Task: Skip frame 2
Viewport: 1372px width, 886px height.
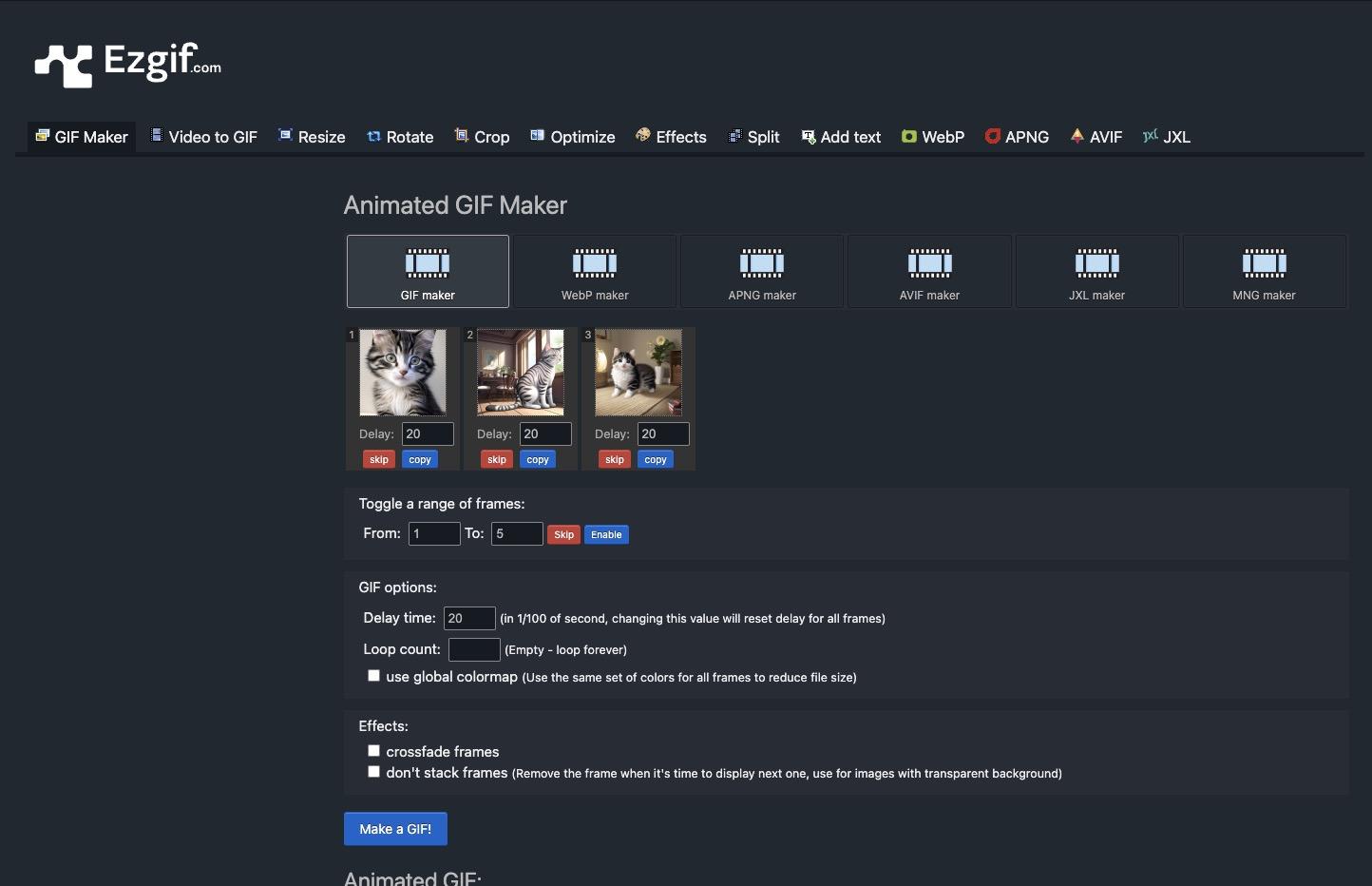Action: (497, 459)
